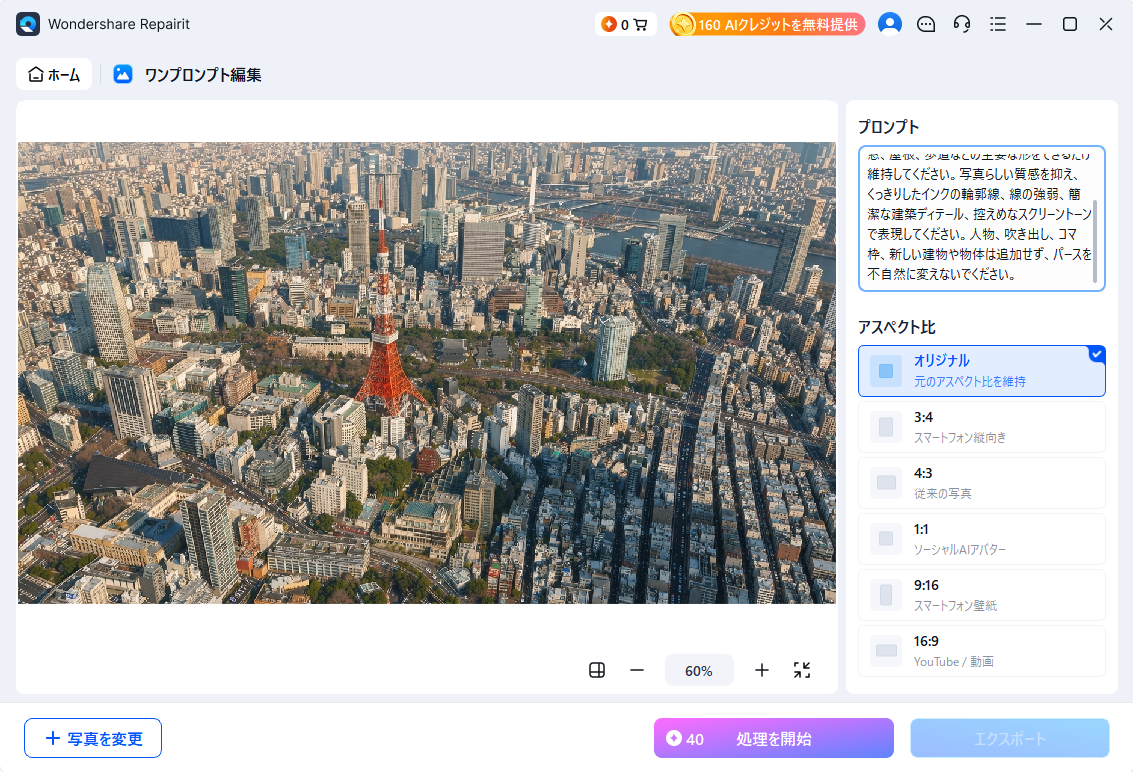This screenshot has height=772, width=1133.
Task: Click the Wondershare Repairit logo icon
Action: (28, 24)
